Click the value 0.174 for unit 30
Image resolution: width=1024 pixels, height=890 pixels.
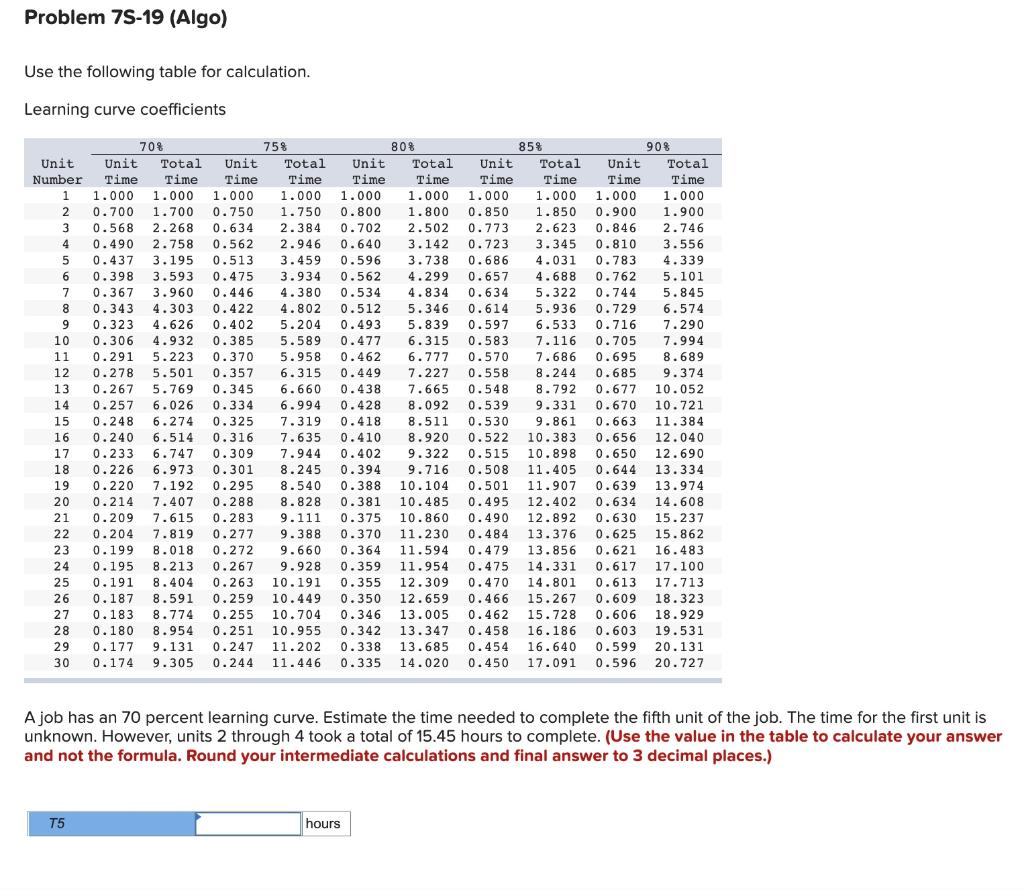111,661
